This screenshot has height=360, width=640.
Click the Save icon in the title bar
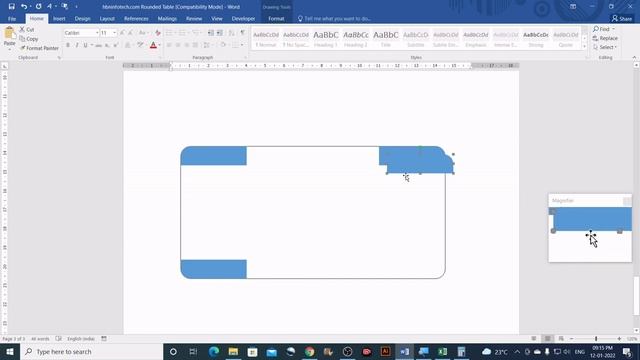coord(11,7)
